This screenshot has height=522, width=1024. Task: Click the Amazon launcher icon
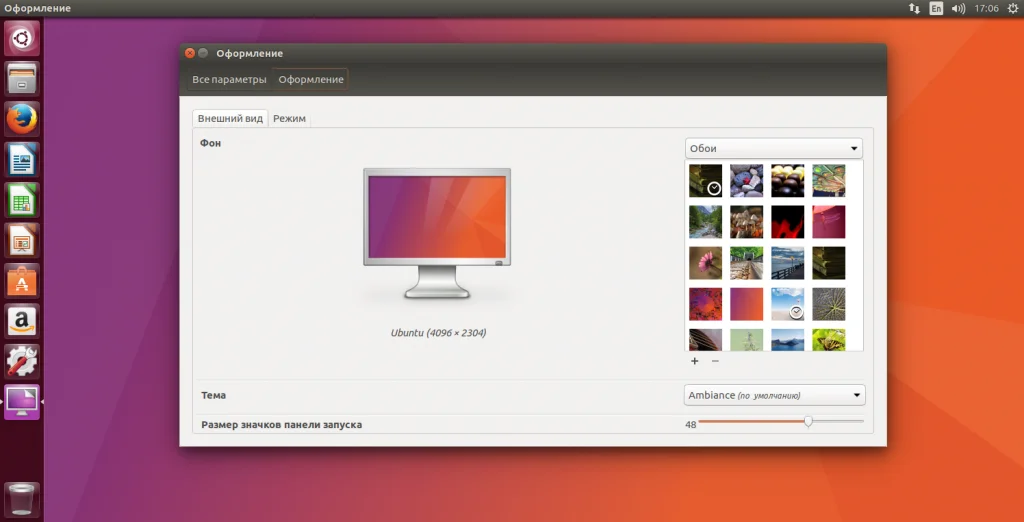pos(22,322)
